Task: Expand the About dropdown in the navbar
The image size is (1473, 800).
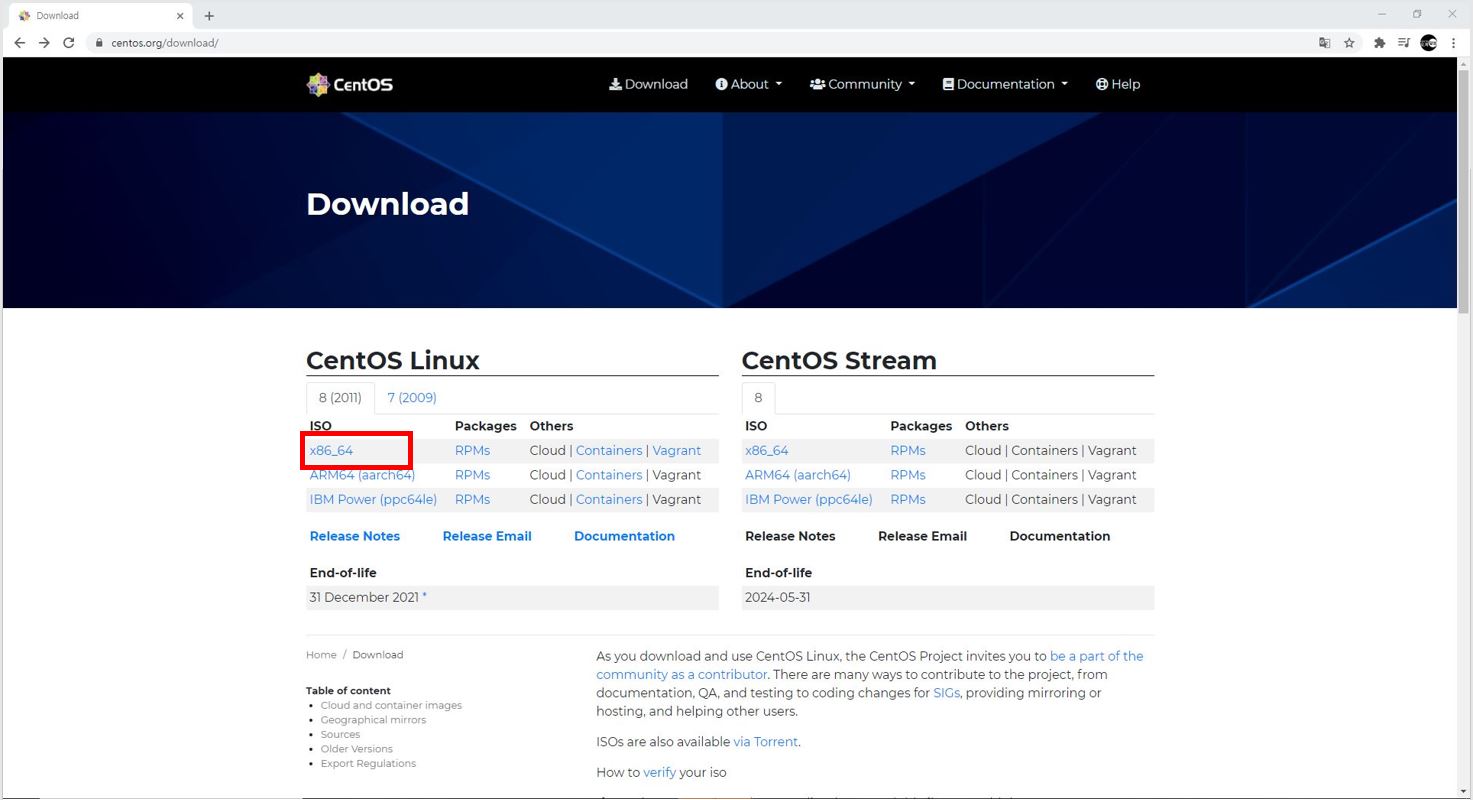Action: click(x=748, y=84)
